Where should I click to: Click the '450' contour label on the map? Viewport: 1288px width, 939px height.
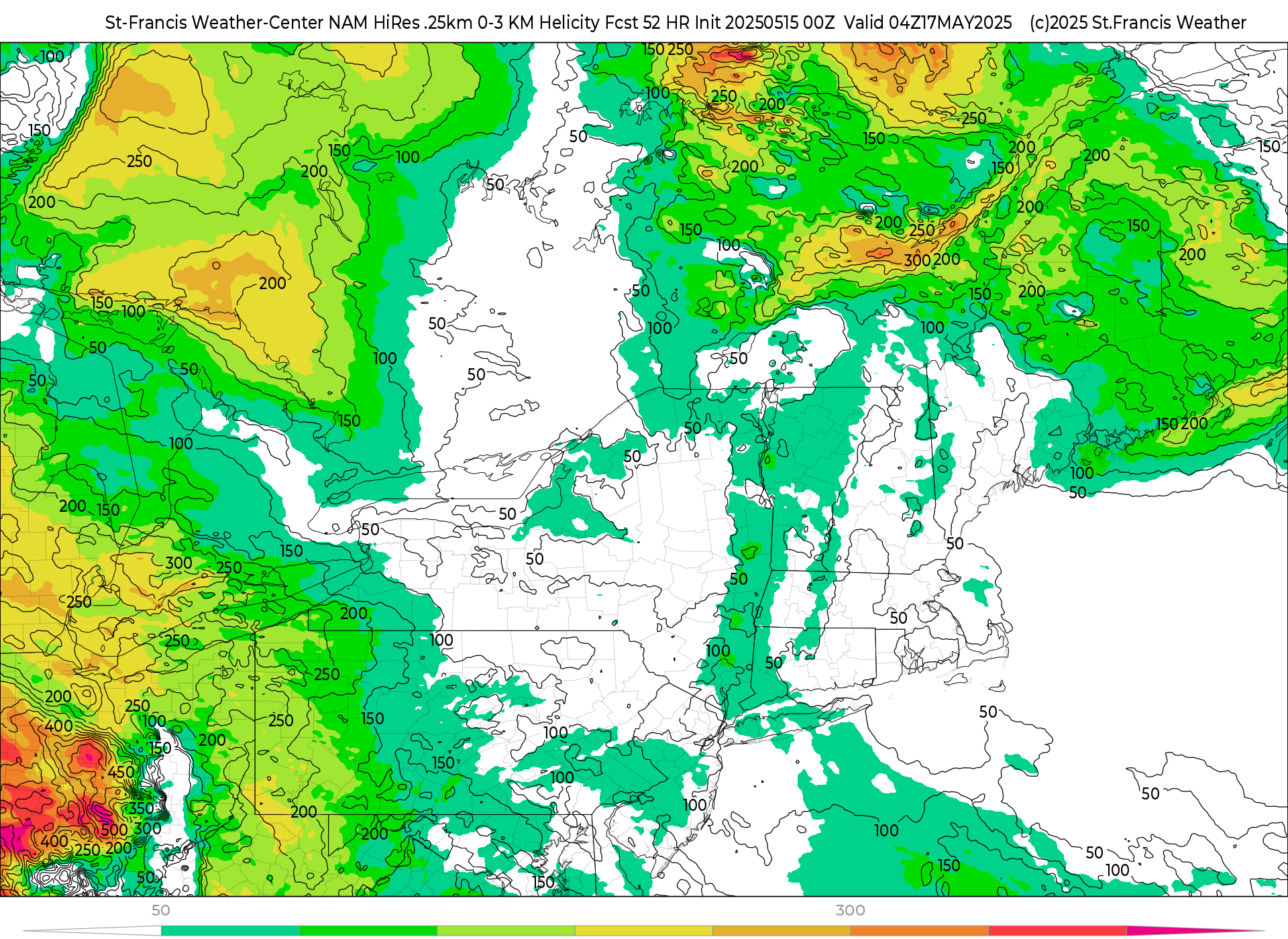click(x=121, y=773)
